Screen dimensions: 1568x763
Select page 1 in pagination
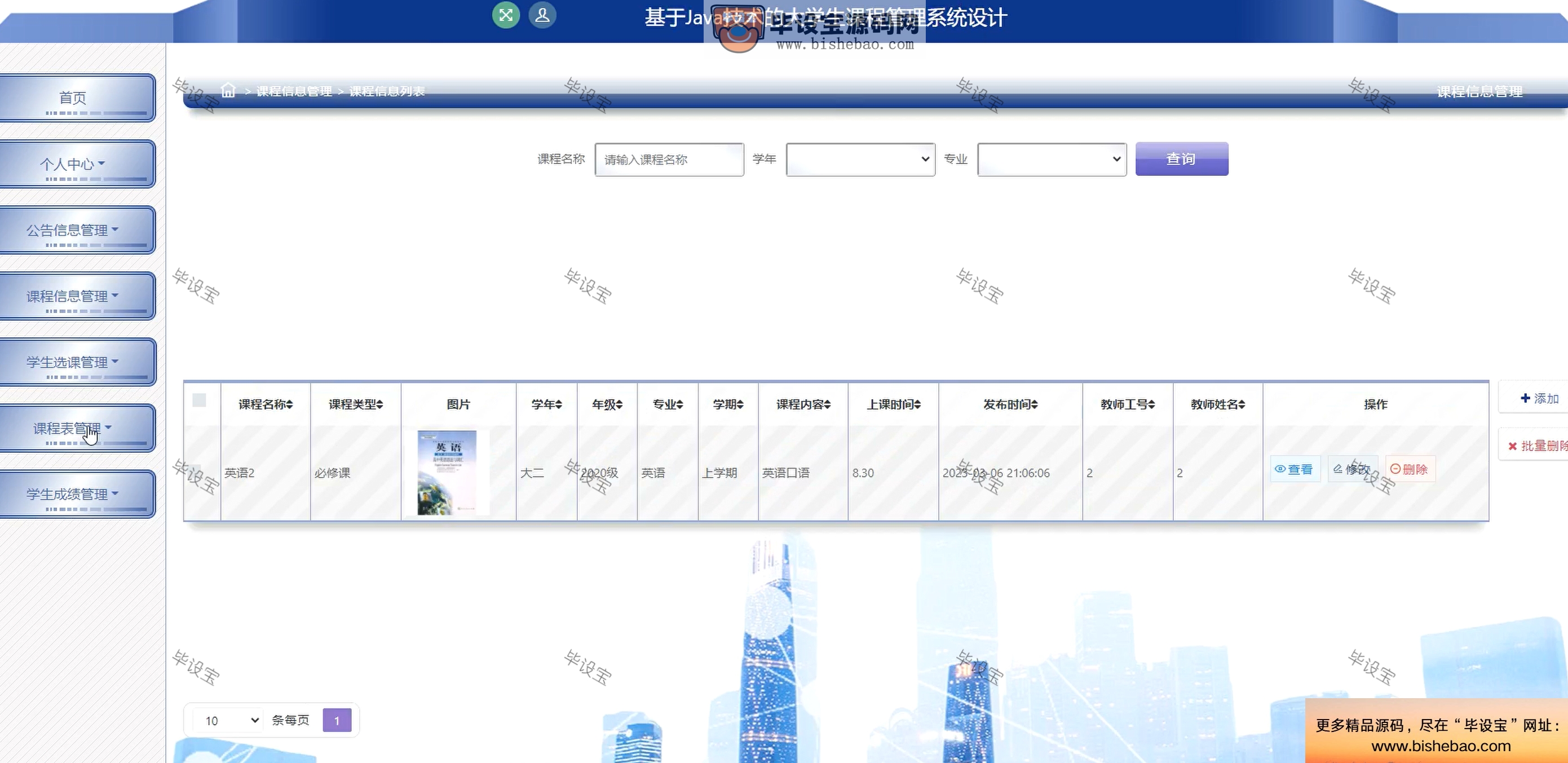click(337, 720)
